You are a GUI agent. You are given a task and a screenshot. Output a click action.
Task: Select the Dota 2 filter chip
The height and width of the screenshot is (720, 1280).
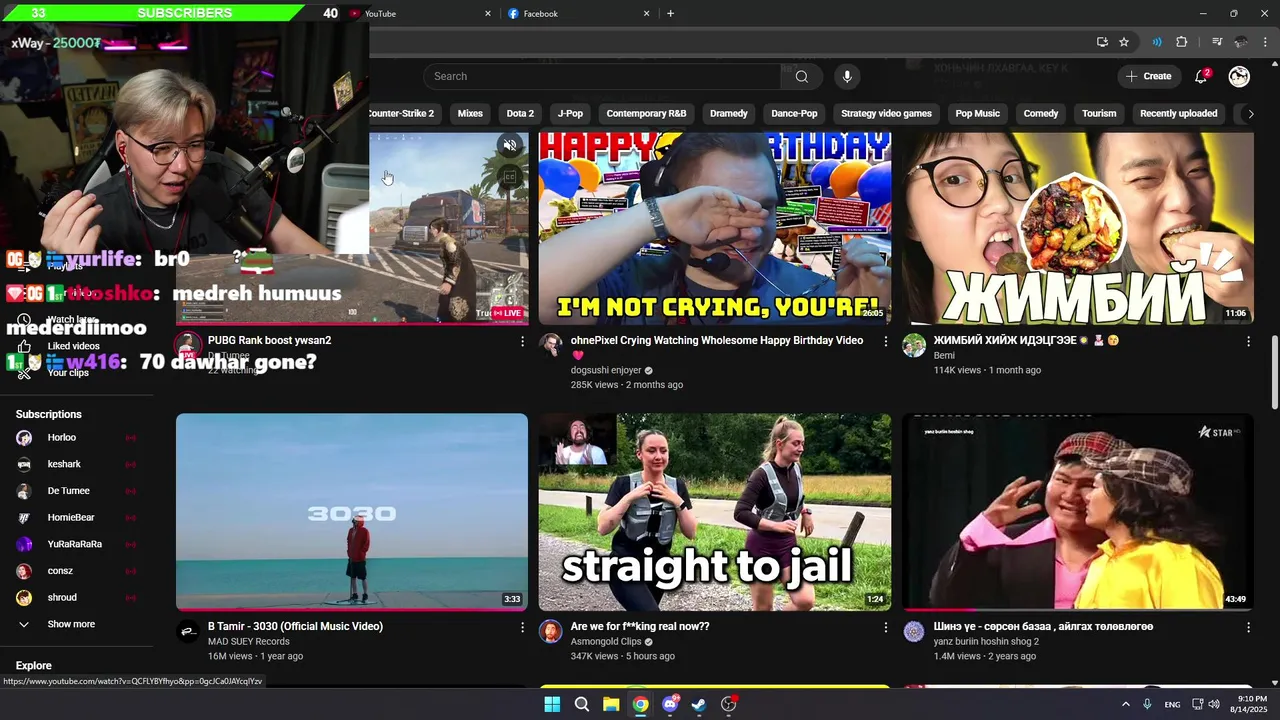[520, 113]
